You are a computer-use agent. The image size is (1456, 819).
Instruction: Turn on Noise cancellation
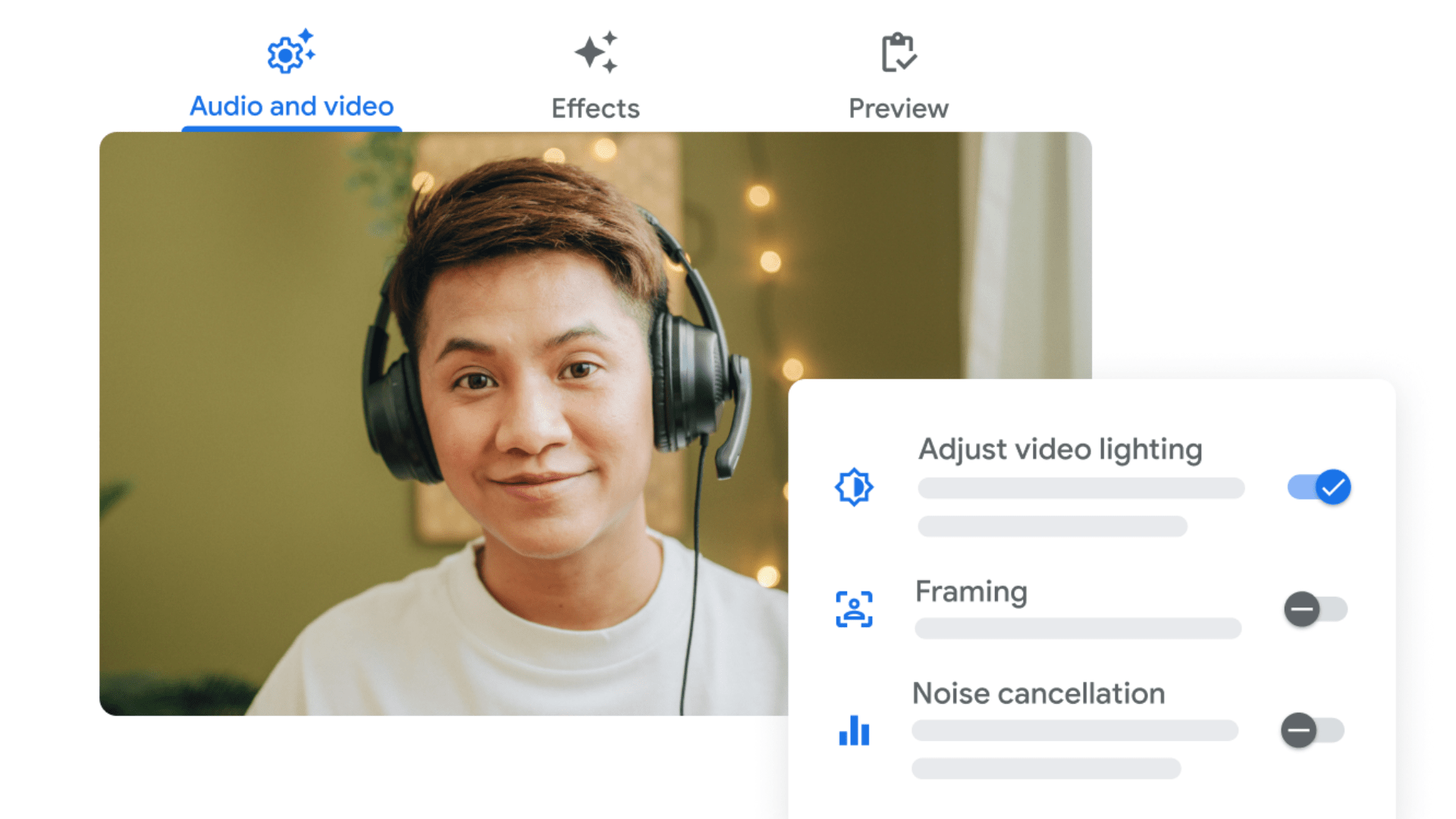point(1310,730)
